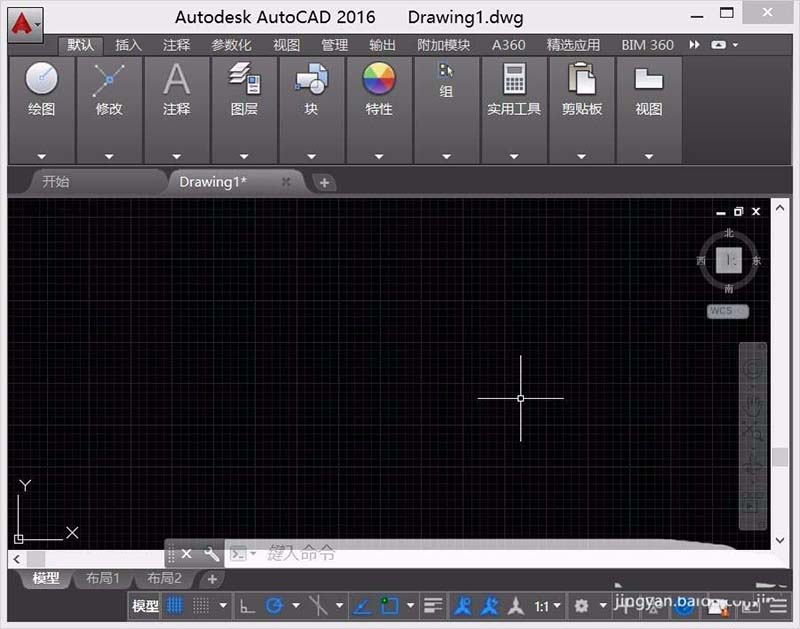Click the 块 (Block) panel icon
Image resolution: width=800 pixels, height=629 pixels.
[x=311, y=79]
